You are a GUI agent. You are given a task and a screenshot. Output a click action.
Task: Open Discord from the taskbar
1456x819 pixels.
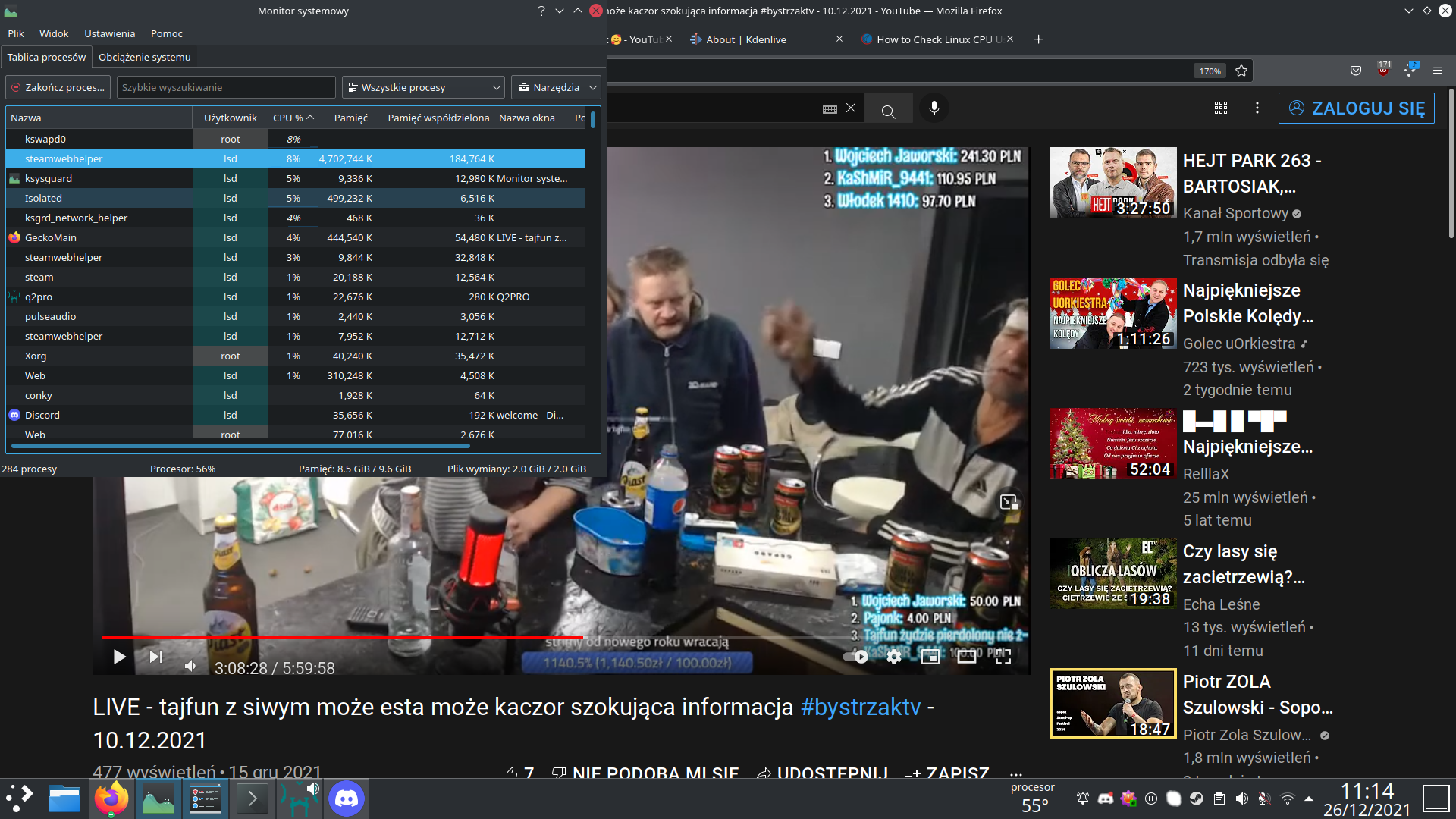click(347, 799)
